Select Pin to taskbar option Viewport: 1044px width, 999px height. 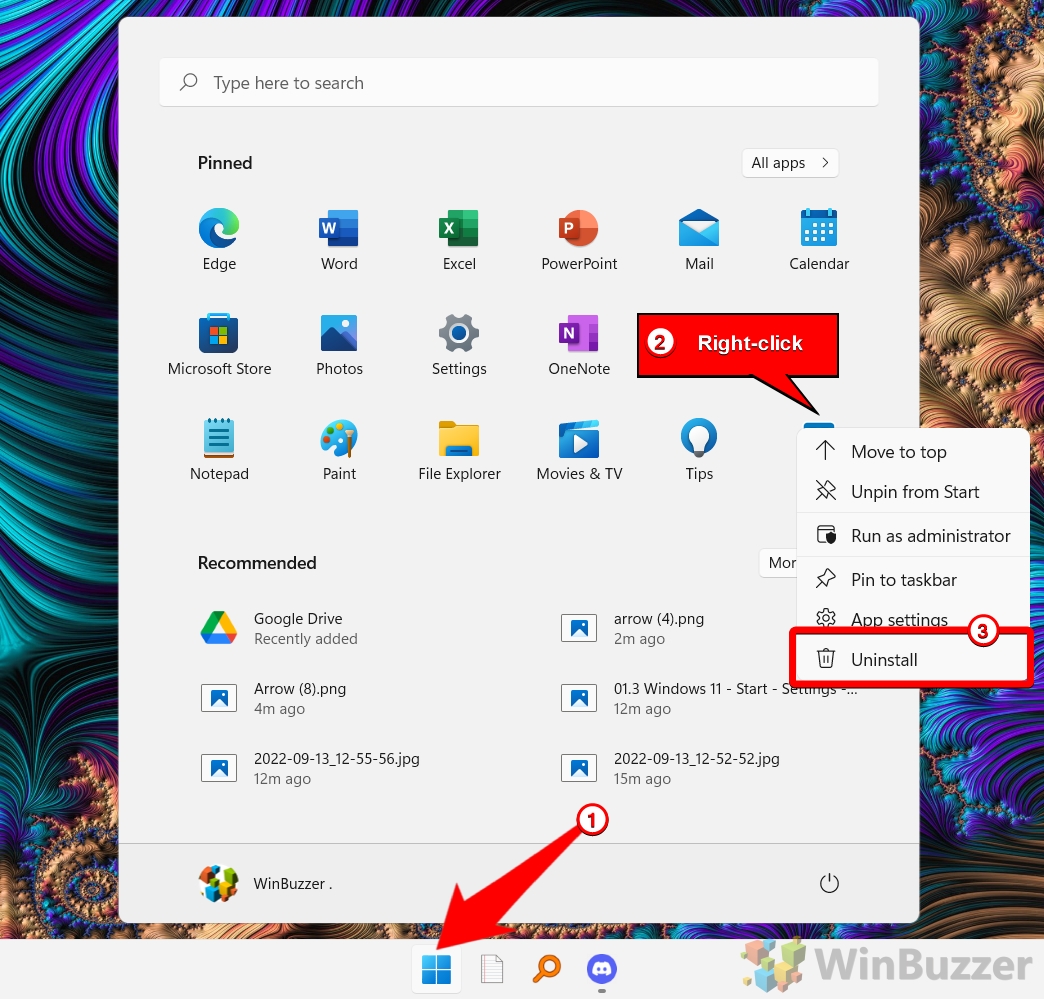(913, 579)
